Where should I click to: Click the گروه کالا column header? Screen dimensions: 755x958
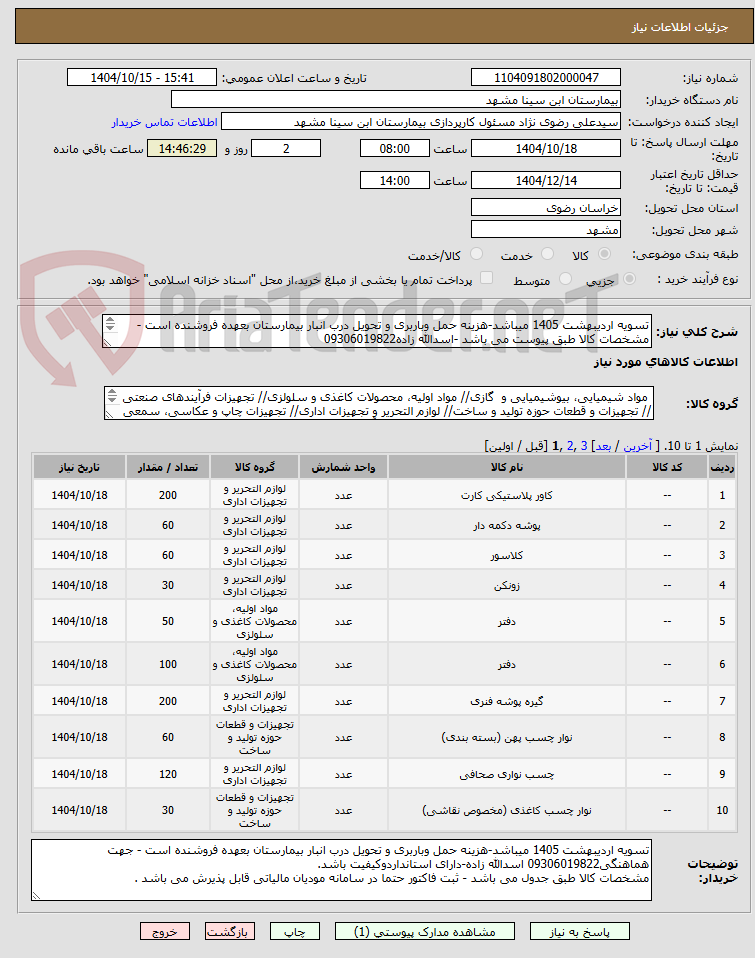255,467
